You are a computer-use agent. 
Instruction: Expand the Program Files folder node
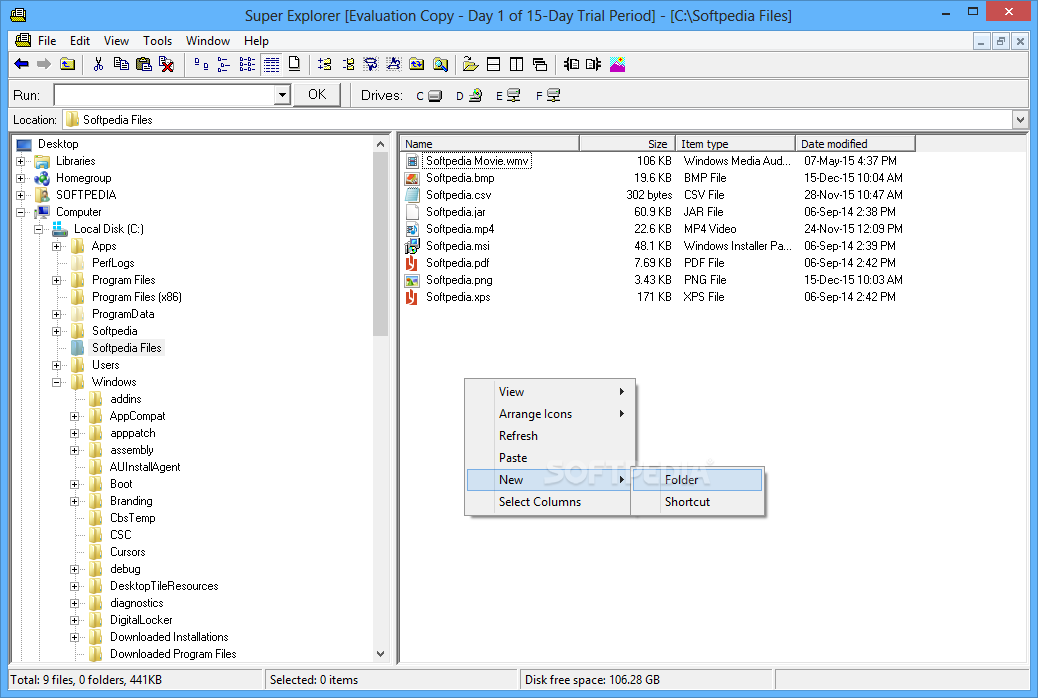[x=57, y=280]
